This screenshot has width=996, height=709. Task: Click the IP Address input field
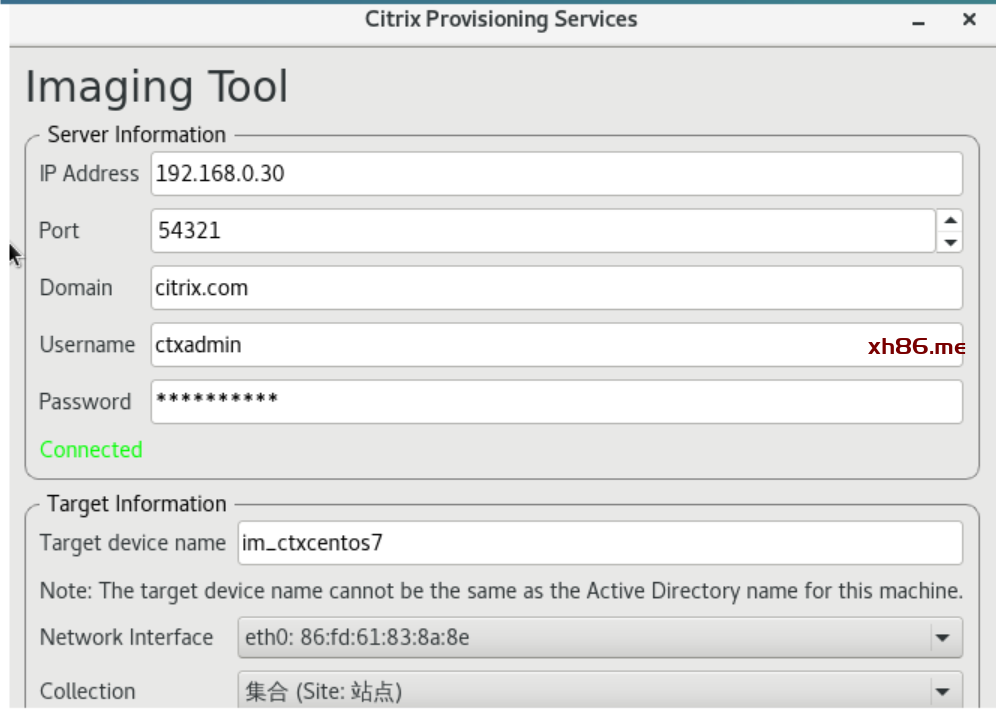[x=556, y=174]
